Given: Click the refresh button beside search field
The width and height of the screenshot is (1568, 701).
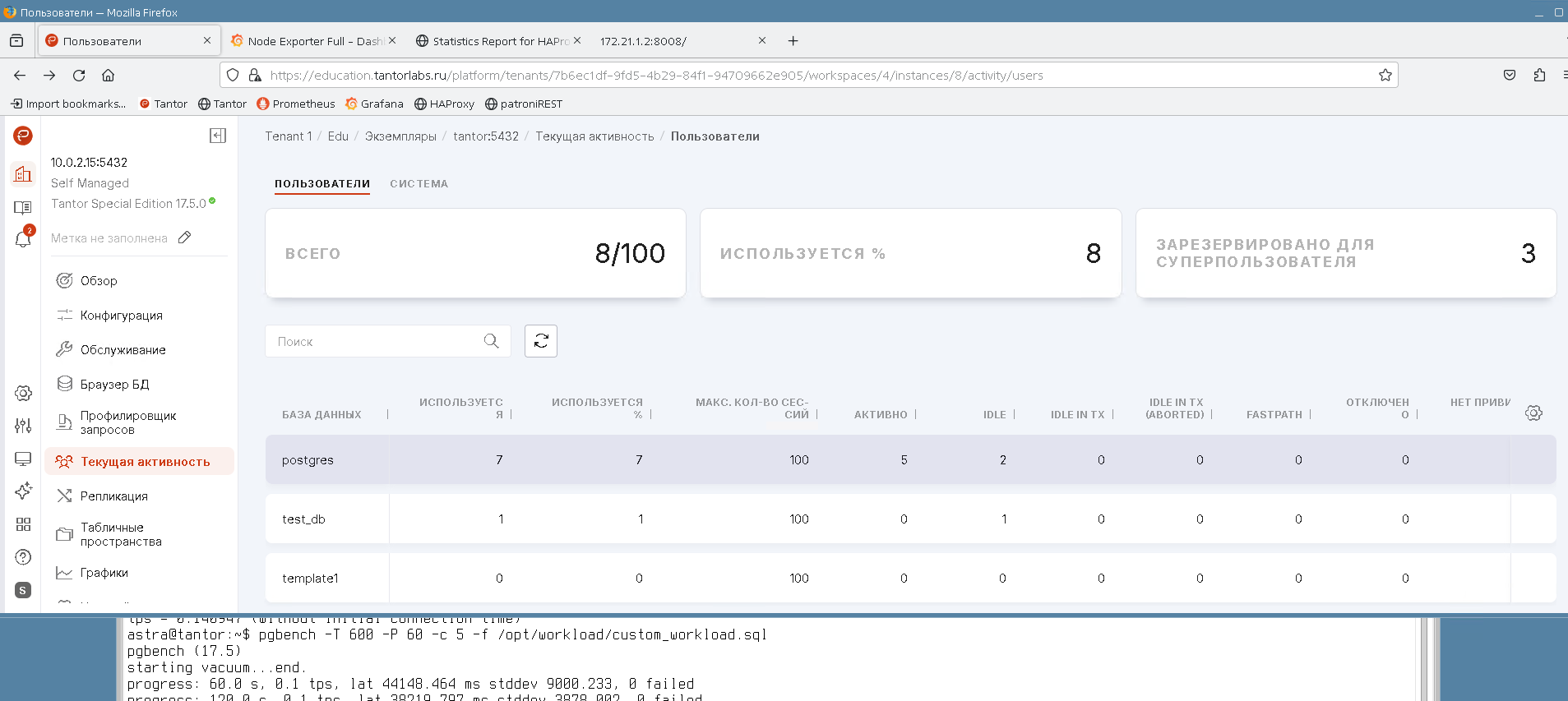Looking at the screenshot, I should pos(540,341).
